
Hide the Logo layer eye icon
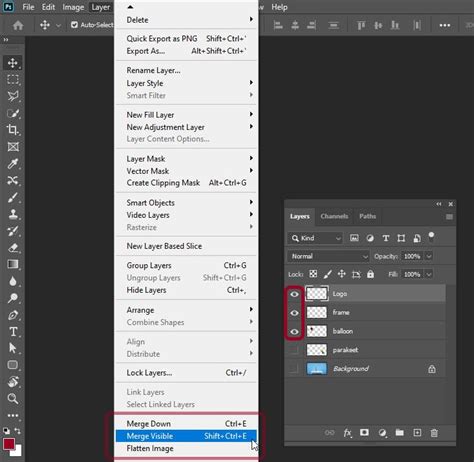(294, 294)
